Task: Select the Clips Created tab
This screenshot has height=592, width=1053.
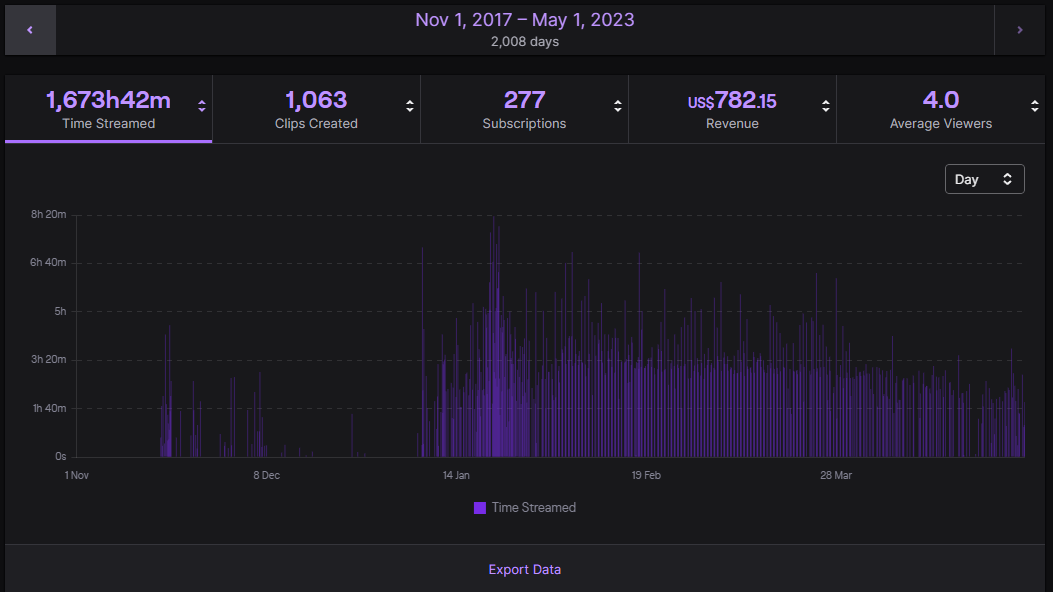Action: (316, 109)
